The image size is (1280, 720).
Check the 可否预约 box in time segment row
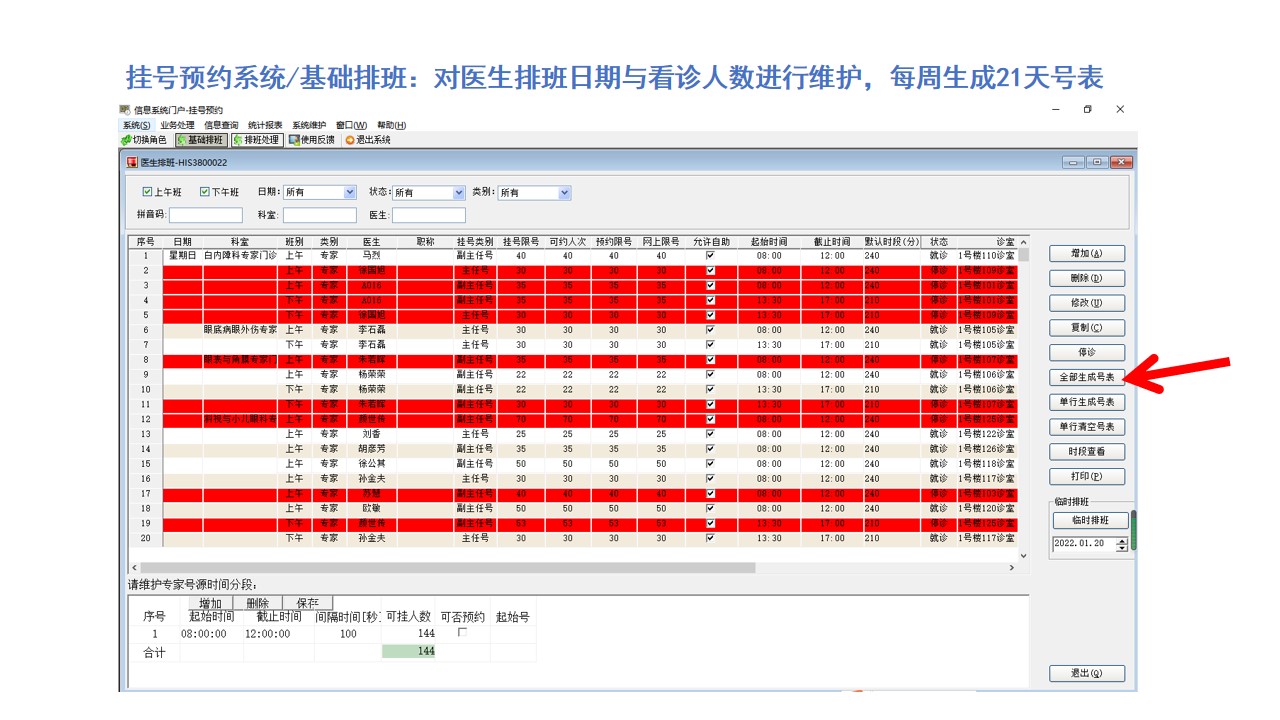click(x=462, y=632)
